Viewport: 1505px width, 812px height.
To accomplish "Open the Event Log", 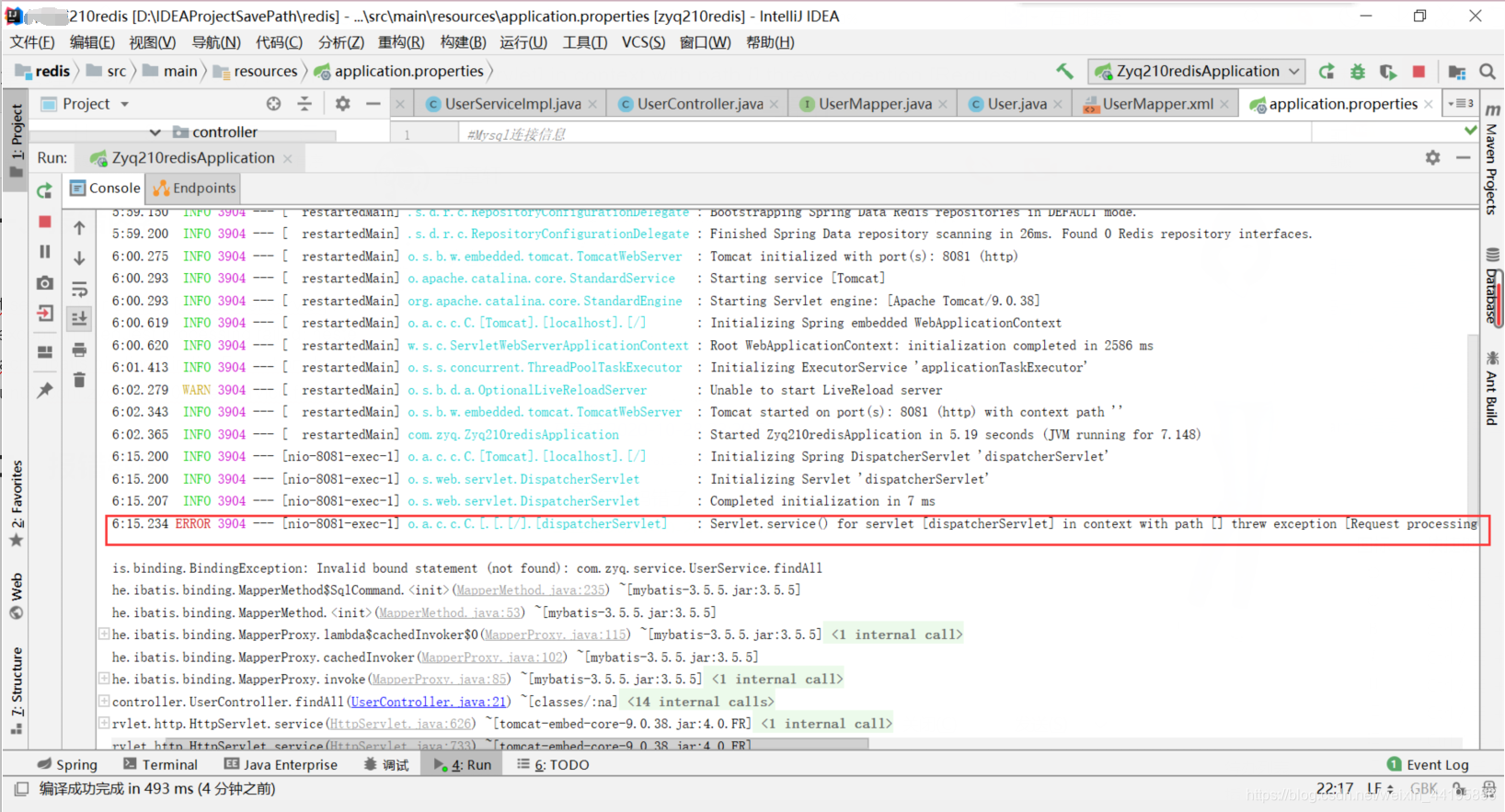I will coord(1428,764).
